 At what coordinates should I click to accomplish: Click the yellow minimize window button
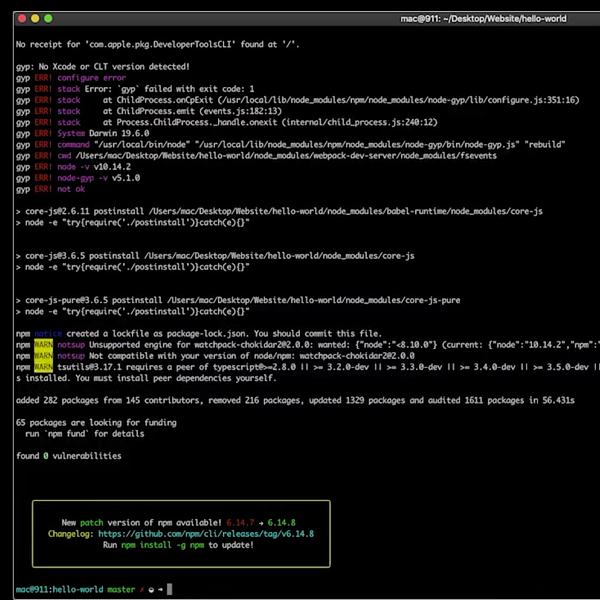pos(34,19)
